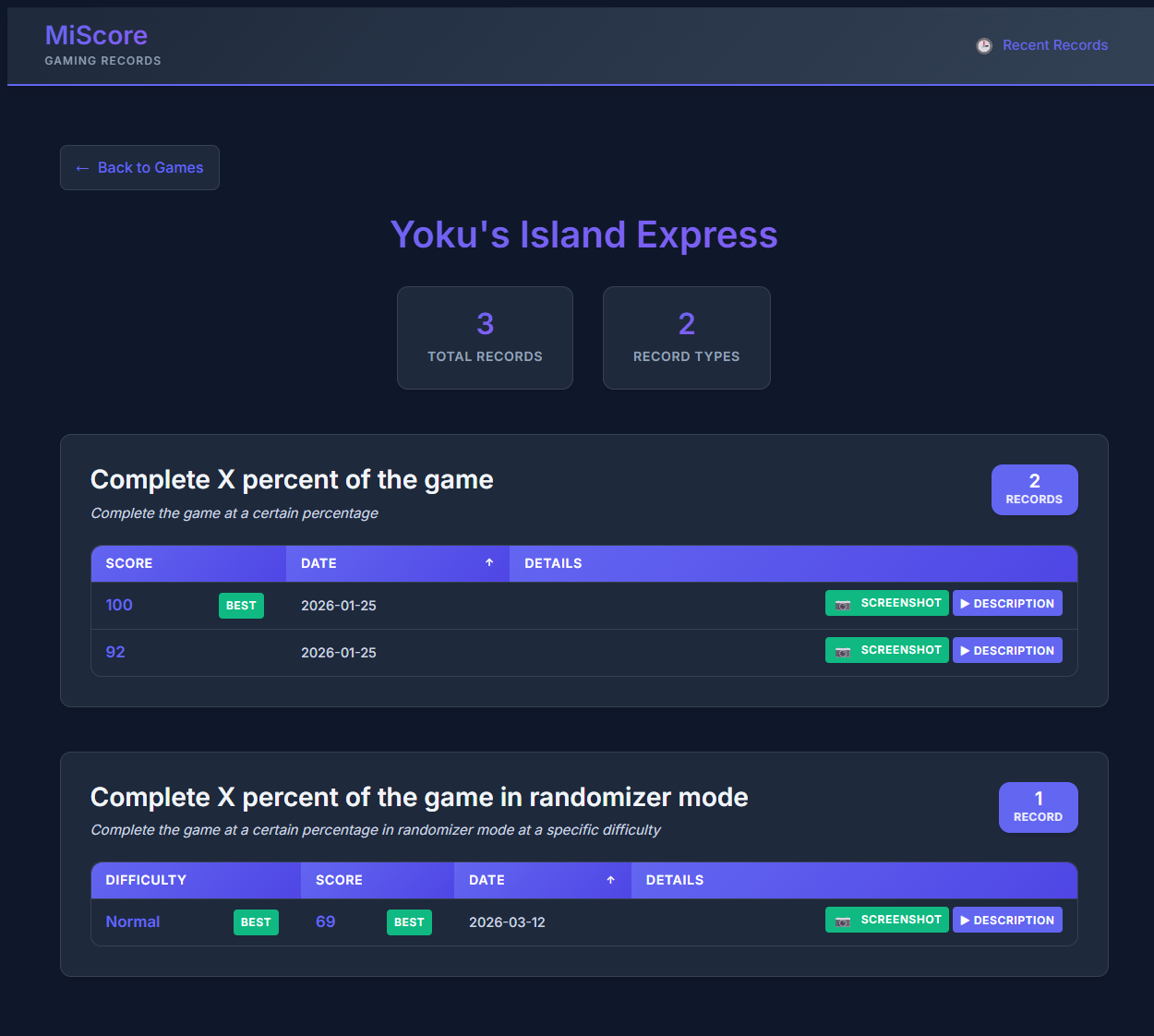The width and height of the screenshot is (1154, 1036).
Task: Expand Description for the randomizer record
Action: 1007,921
